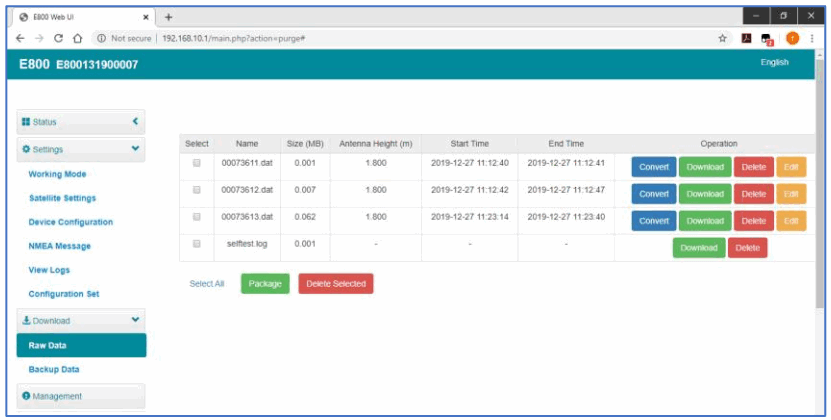Tick checkbox for 00073613.dat

[197, 217]
